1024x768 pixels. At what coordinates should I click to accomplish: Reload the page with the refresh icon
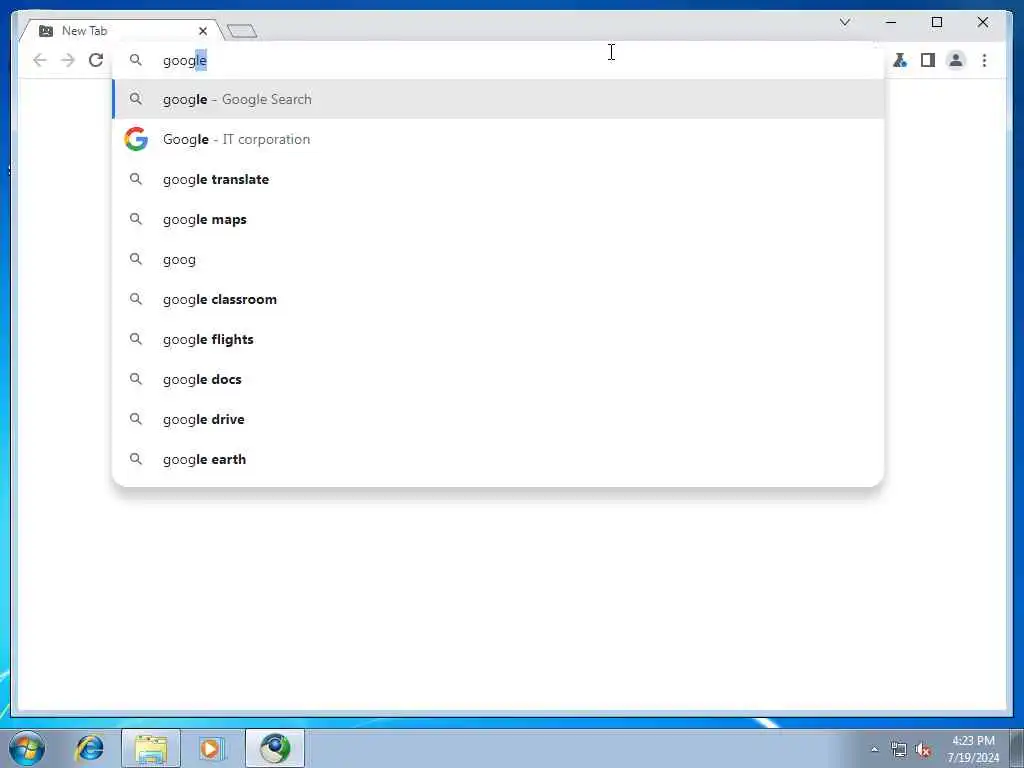[x=96, y=60]
